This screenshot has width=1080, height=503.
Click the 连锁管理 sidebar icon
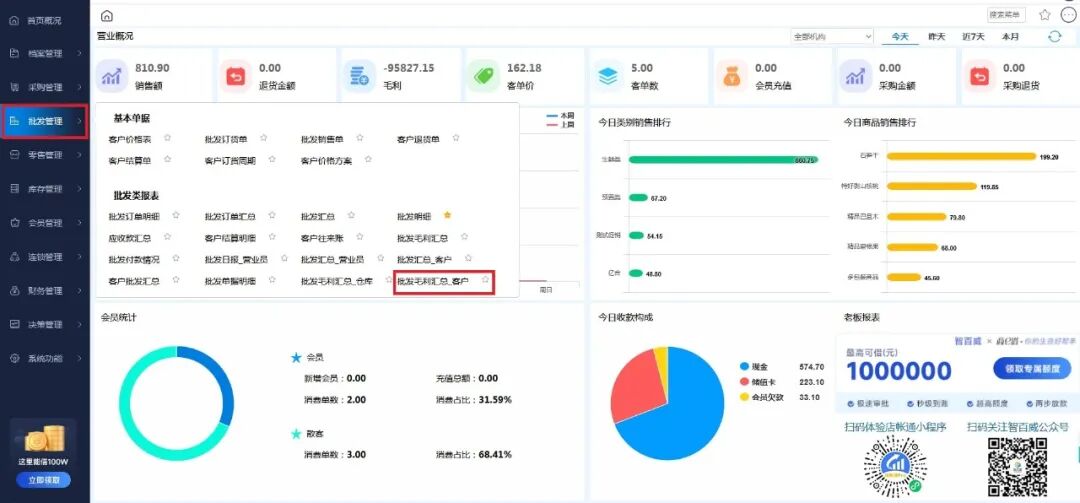pyautogui.click(x=14, y=257)
